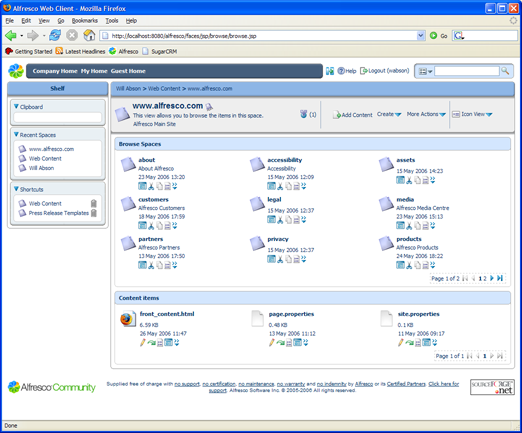522x433 pixels.
Task: Click the Alfresco search input field
Action: coord(467,71)
